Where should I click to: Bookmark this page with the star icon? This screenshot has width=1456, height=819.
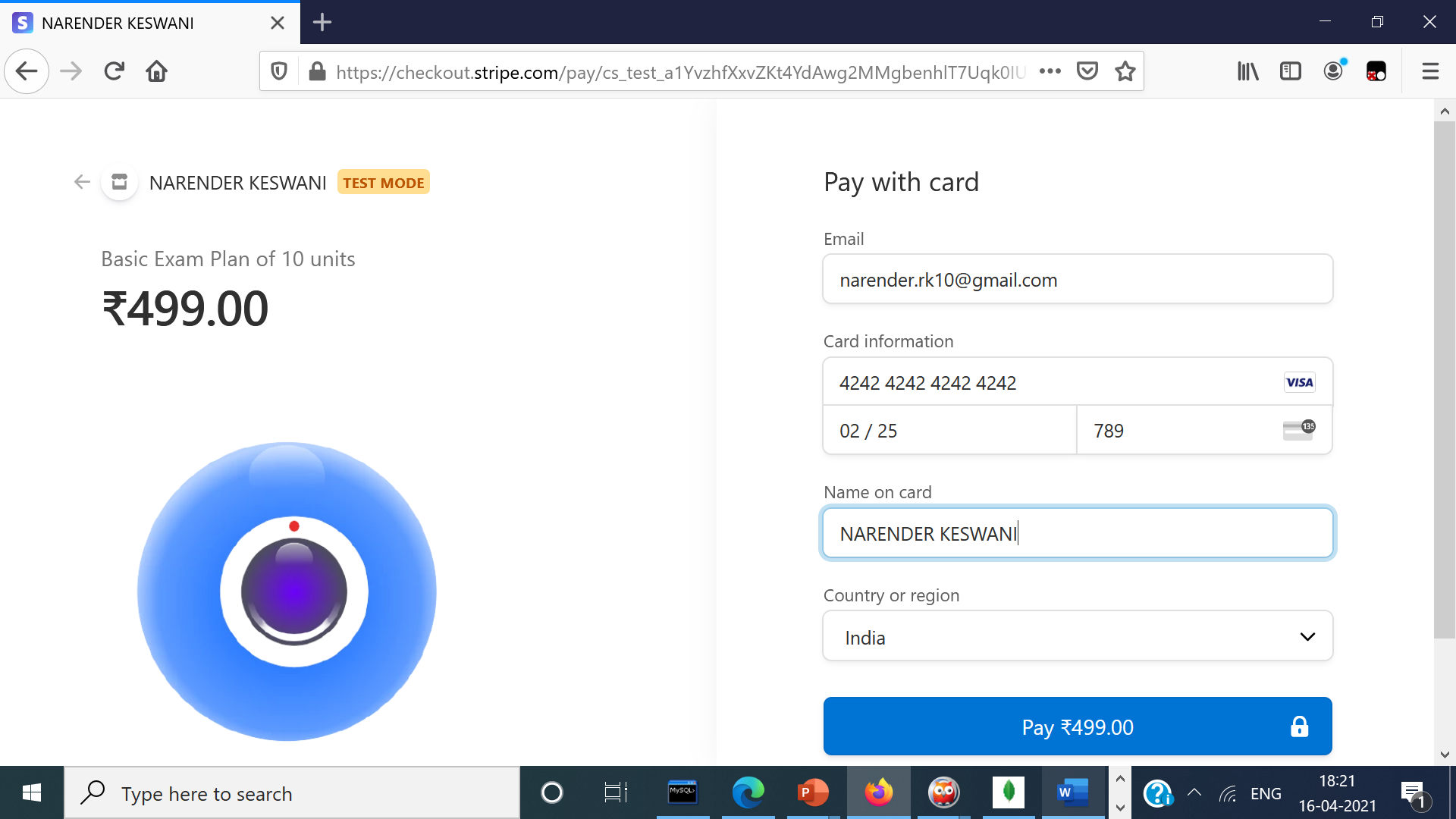1125,71
